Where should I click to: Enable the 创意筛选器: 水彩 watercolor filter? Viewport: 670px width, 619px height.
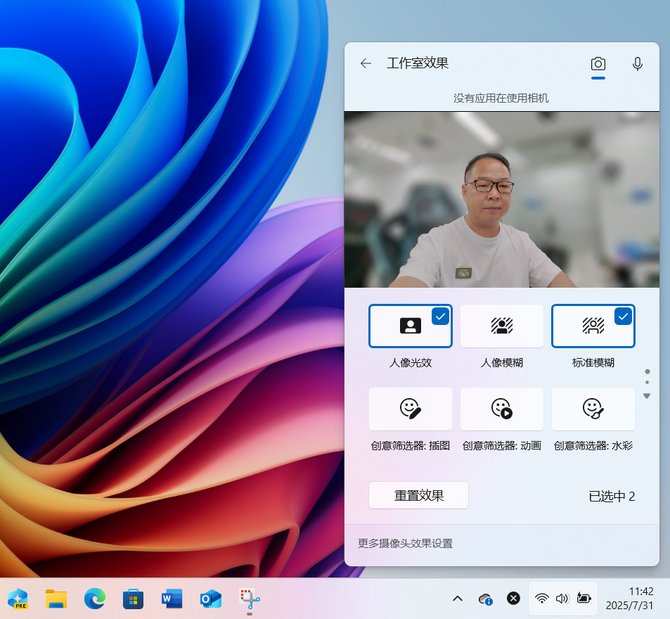(x=593, y=409)
